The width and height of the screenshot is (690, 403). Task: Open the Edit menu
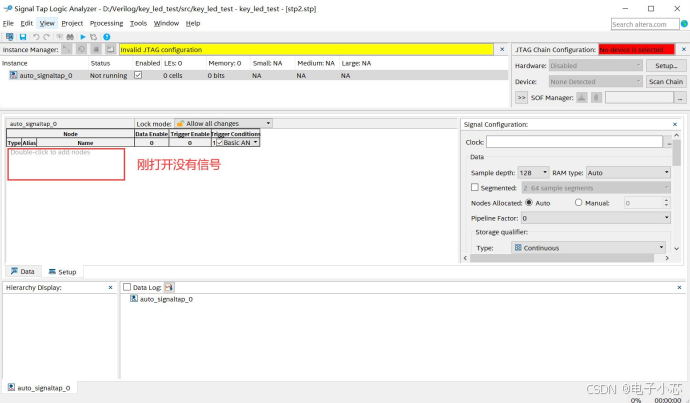(26, 23)
